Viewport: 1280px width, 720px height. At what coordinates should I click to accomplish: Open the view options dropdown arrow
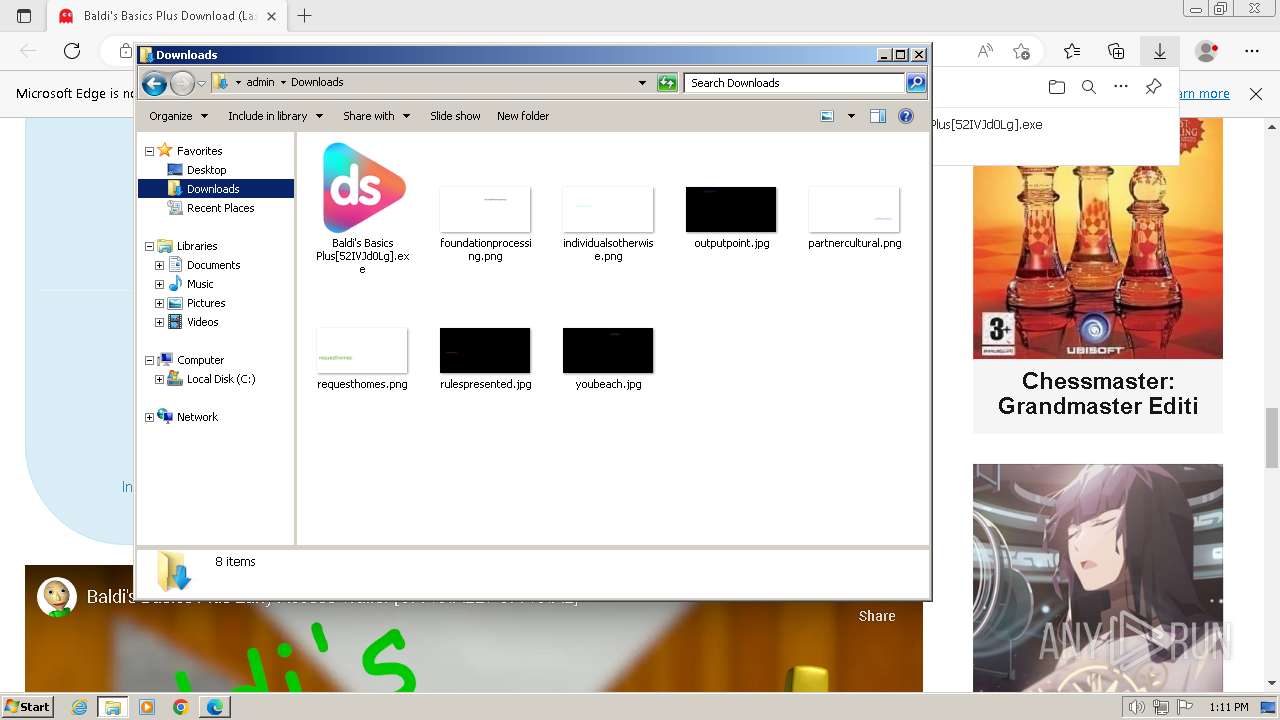pyautogui.click(x=851, y=116)
